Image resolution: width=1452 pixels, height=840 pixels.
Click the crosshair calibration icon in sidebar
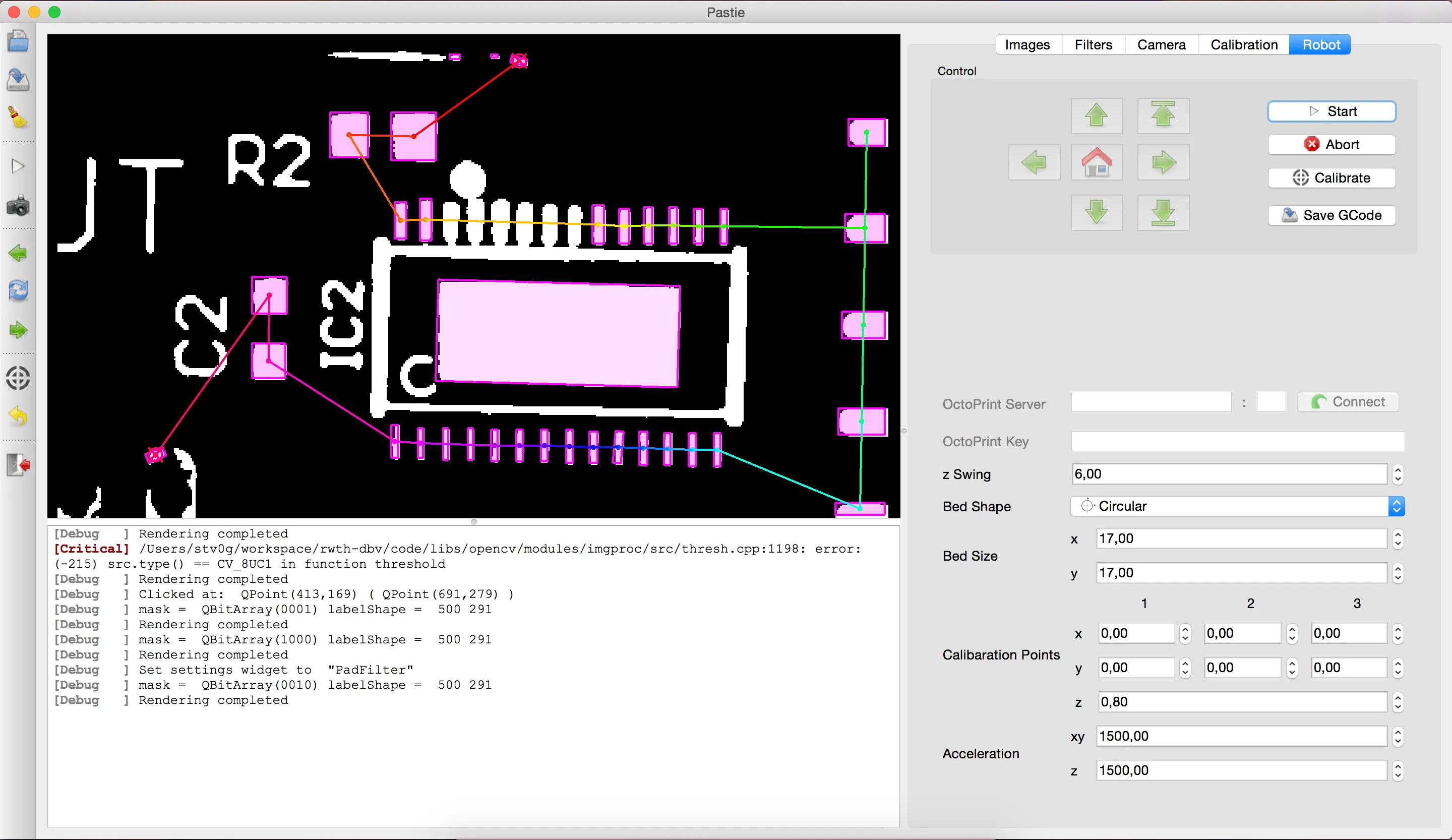(18, 379)
